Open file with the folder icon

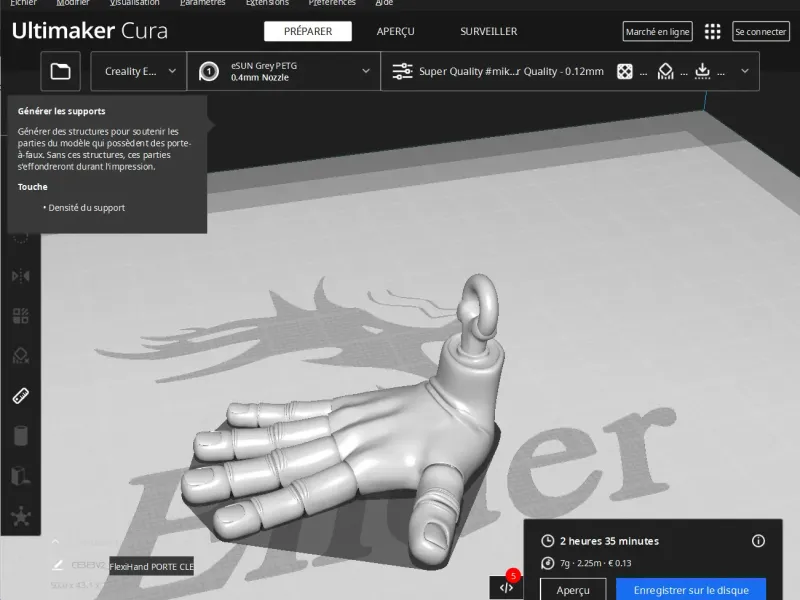61,71
